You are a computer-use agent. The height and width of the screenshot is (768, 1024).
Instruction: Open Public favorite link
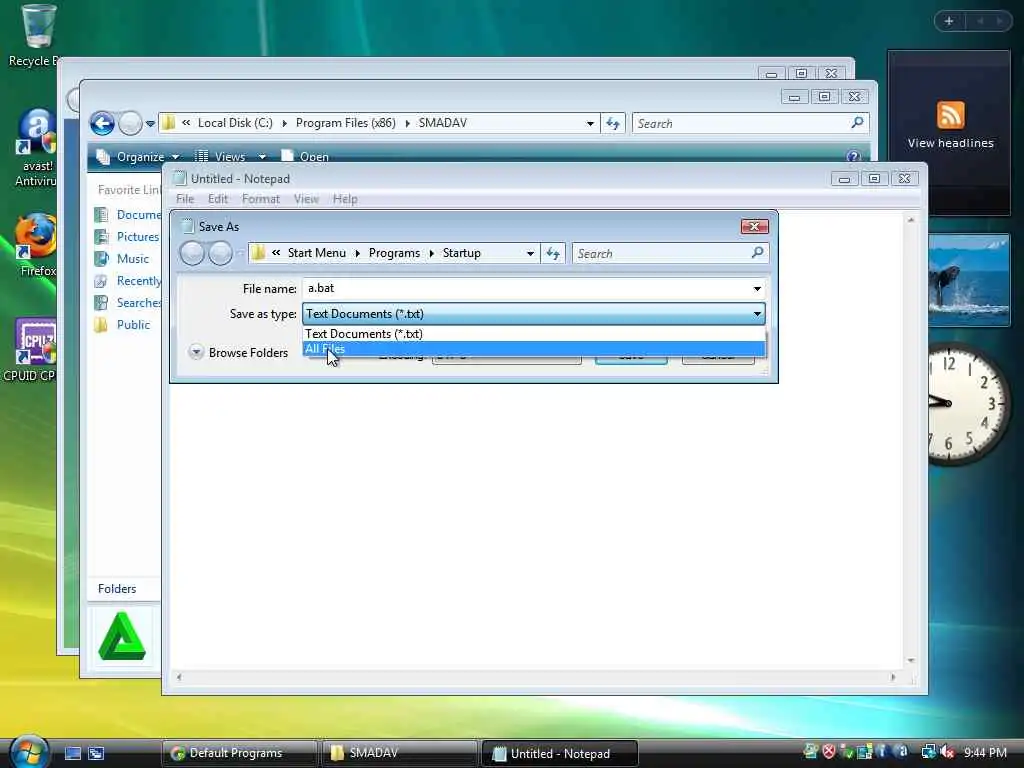point(122,325)
